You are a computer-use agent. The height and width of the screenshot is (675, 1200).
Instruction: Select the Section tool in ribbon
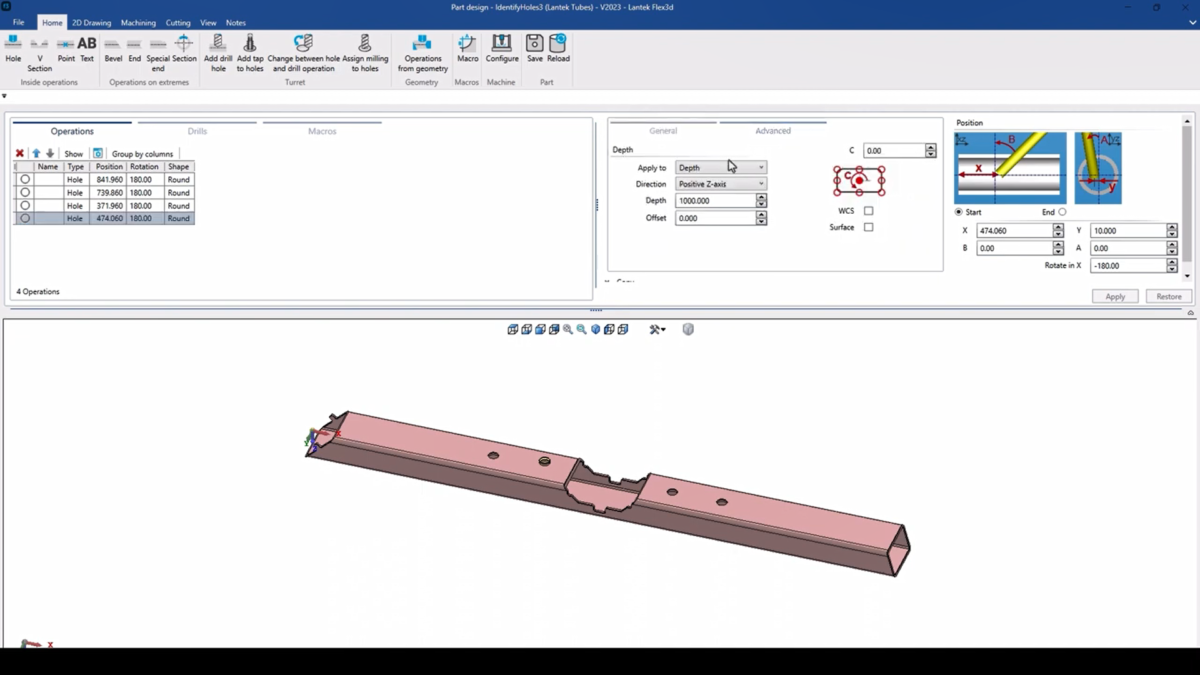pos(184,50)
